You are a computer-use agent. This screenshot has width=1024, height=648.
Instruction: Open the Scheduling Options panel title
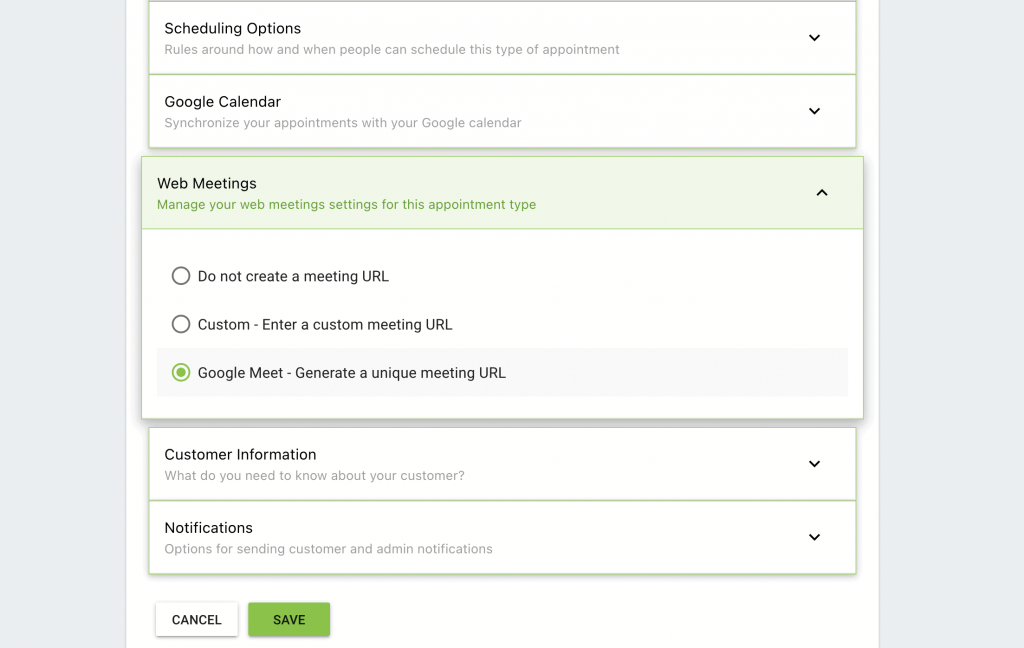coord(232,28)
